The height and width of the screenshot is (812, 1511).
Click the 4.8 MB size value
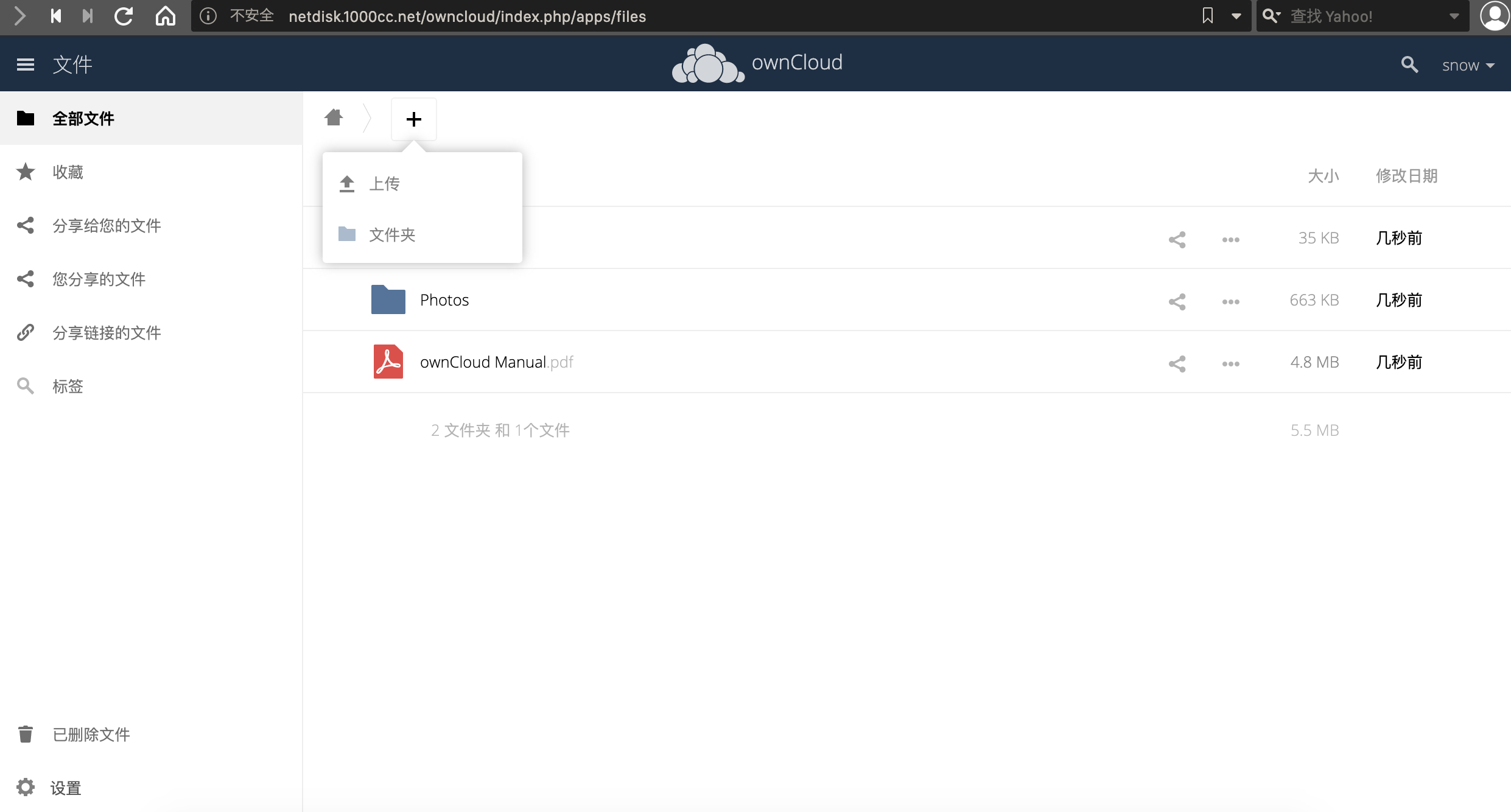click(x=1314, y=362)
